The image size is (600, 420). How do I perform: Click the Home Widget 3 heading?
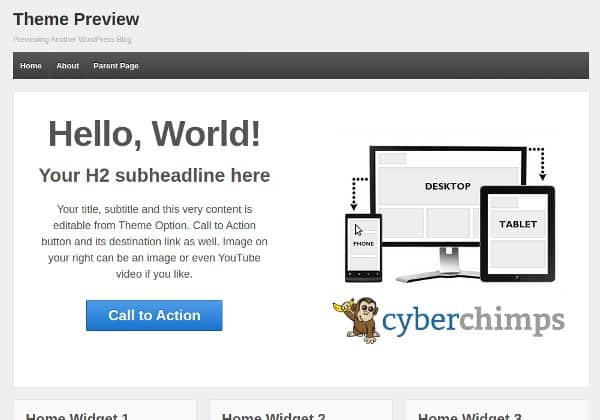click(x=469, y=416)
